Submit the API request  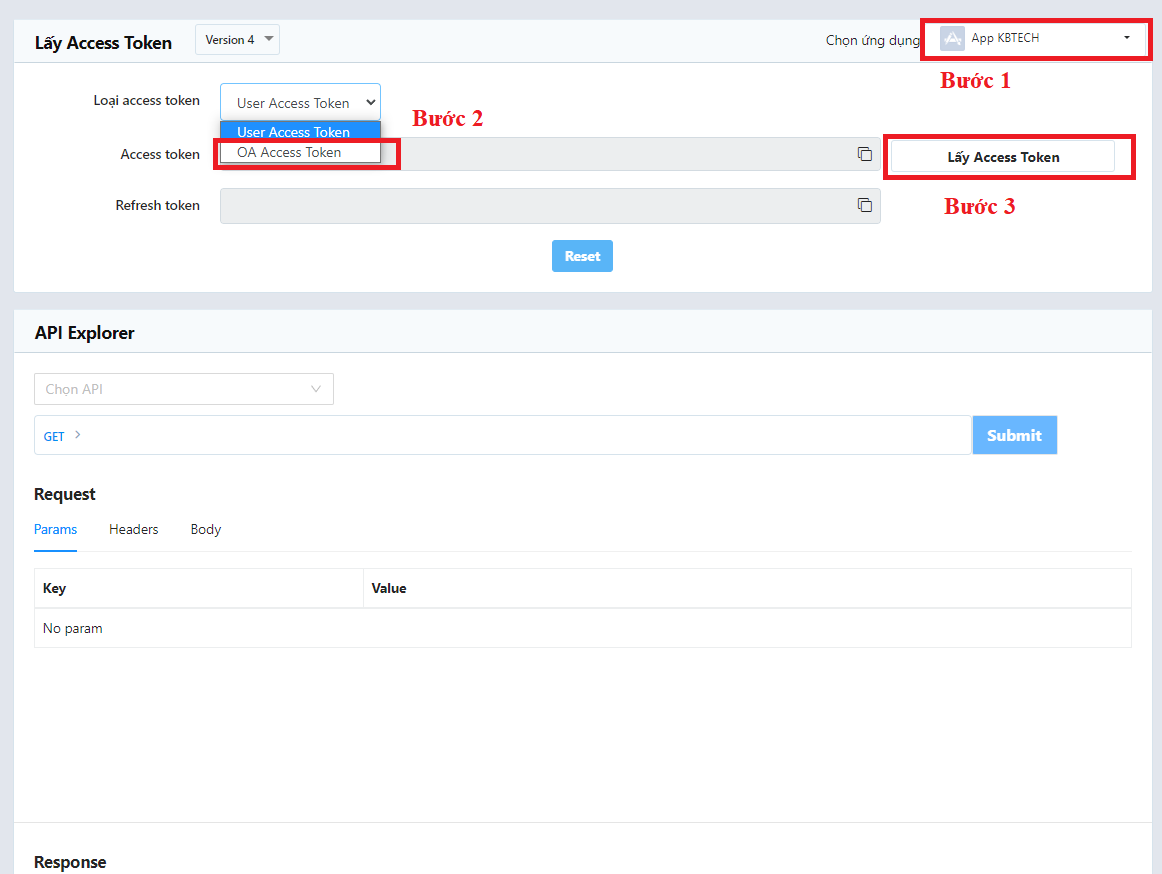[x=1014, y=435]
